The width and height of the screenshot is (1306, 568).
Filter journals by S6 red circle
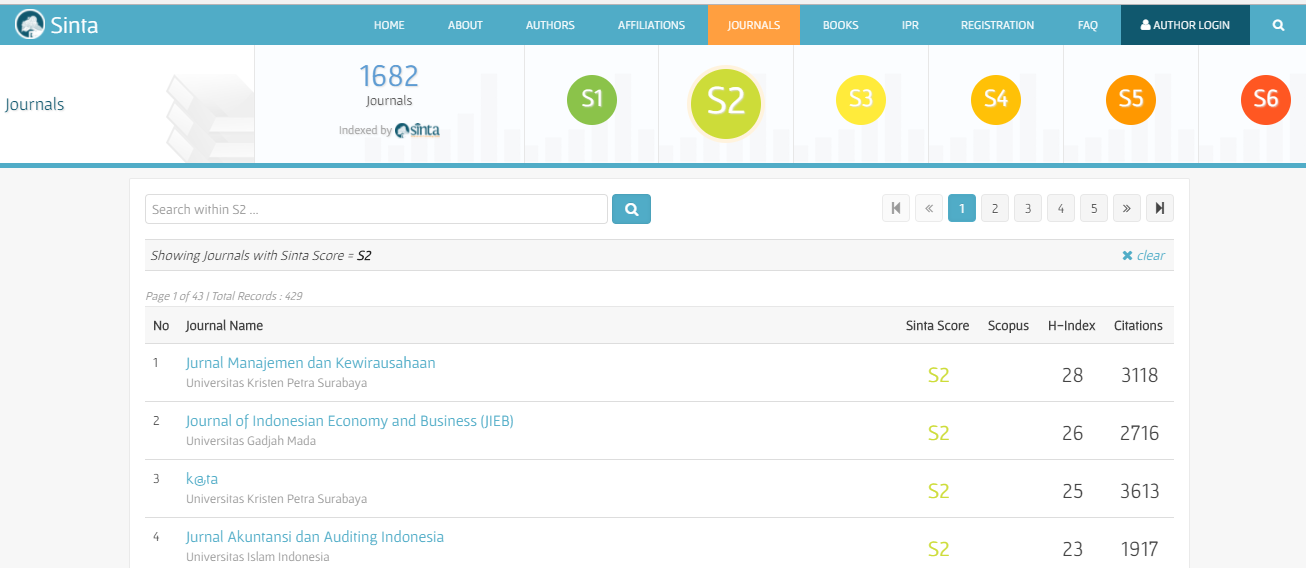1265,99
